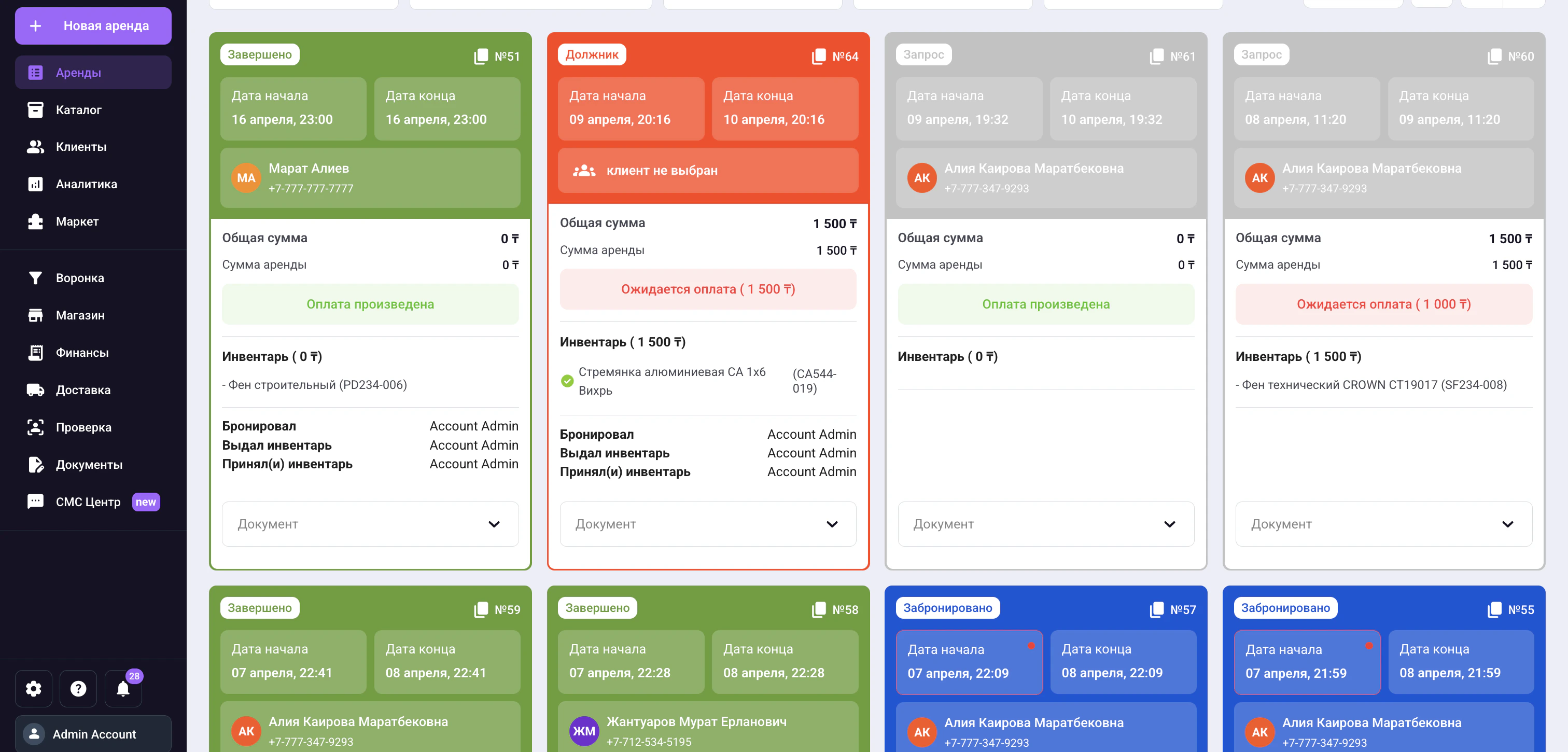Go to the Финансы section
Image resolution: width=1568 pixels, height=752 pixels.
point(82,353)
